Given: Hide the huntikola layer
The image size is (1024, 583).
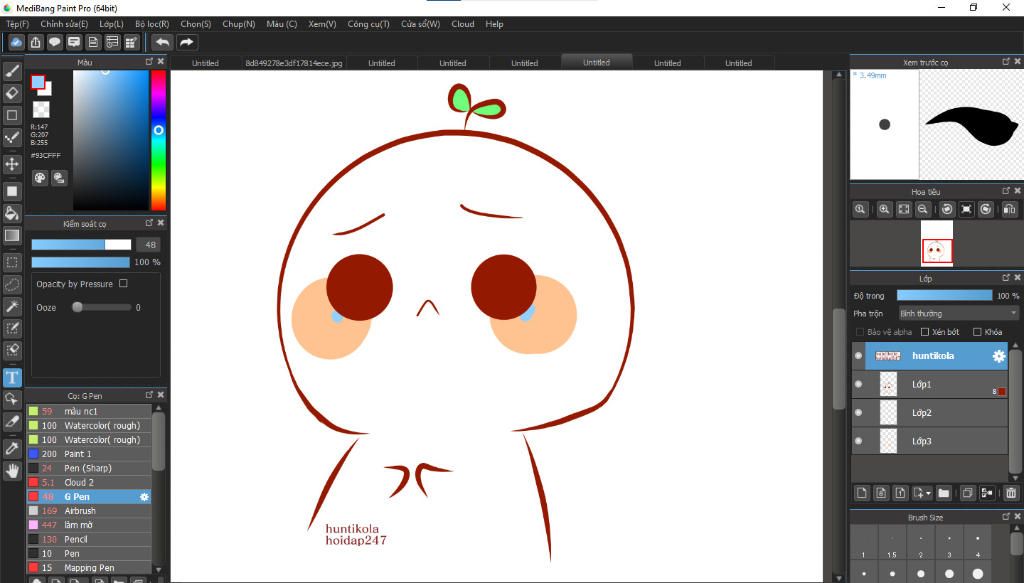Looking at the screenshot, I should [858, 356].
